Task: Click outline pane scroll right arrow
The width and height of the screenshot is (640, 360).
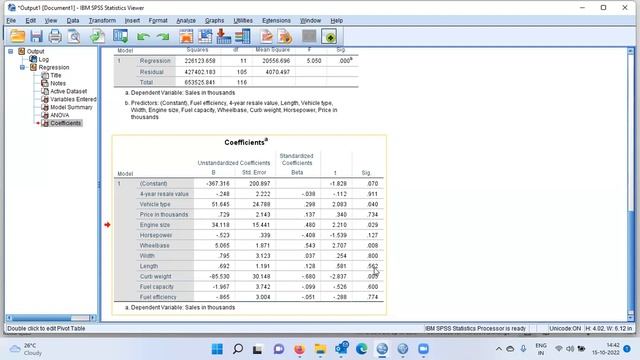Action: click(93, 318)
